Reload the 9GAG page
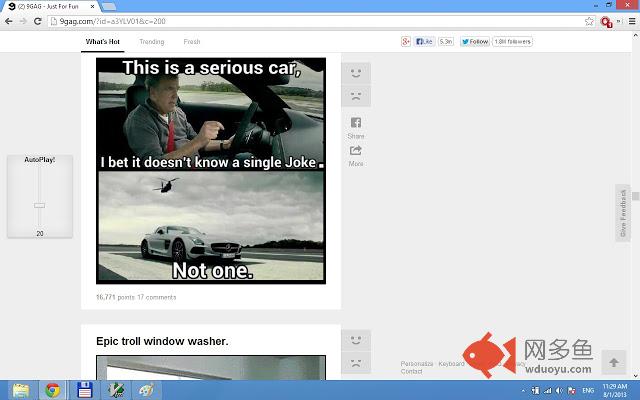 pyautogui.click(x=38, y=21)
